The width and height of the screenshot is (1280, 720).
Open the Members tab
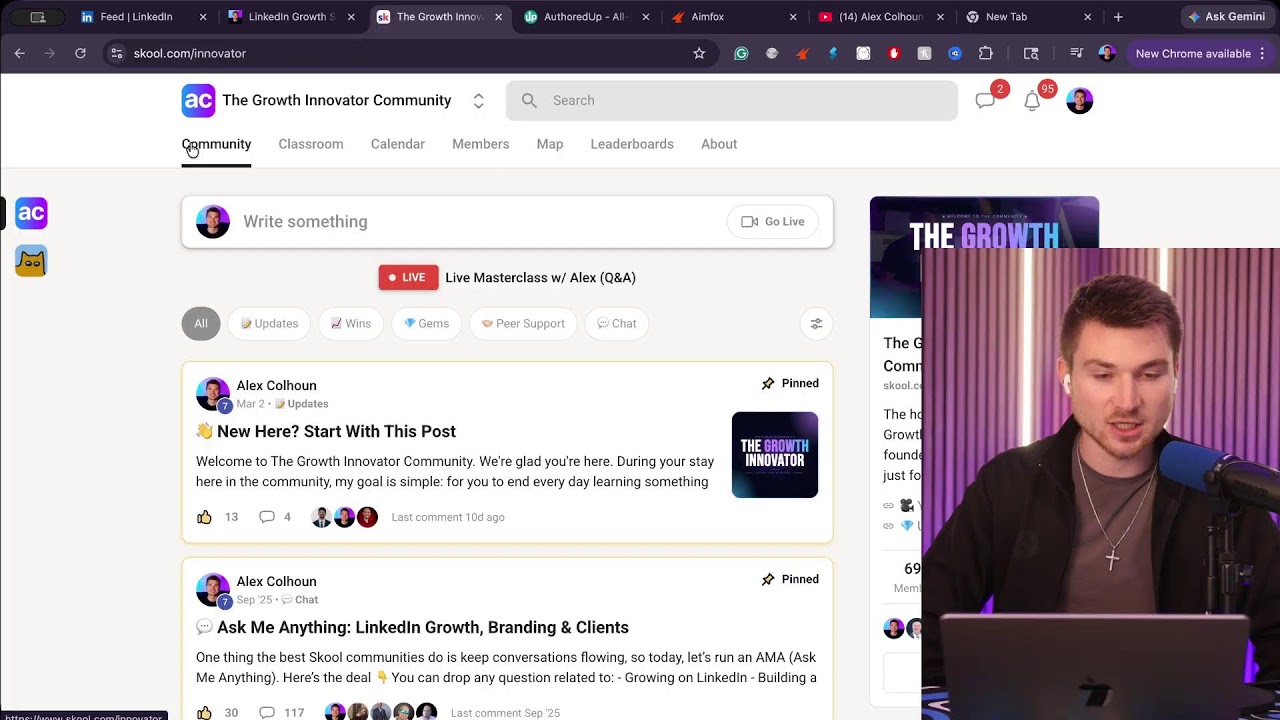pos(481,144)
